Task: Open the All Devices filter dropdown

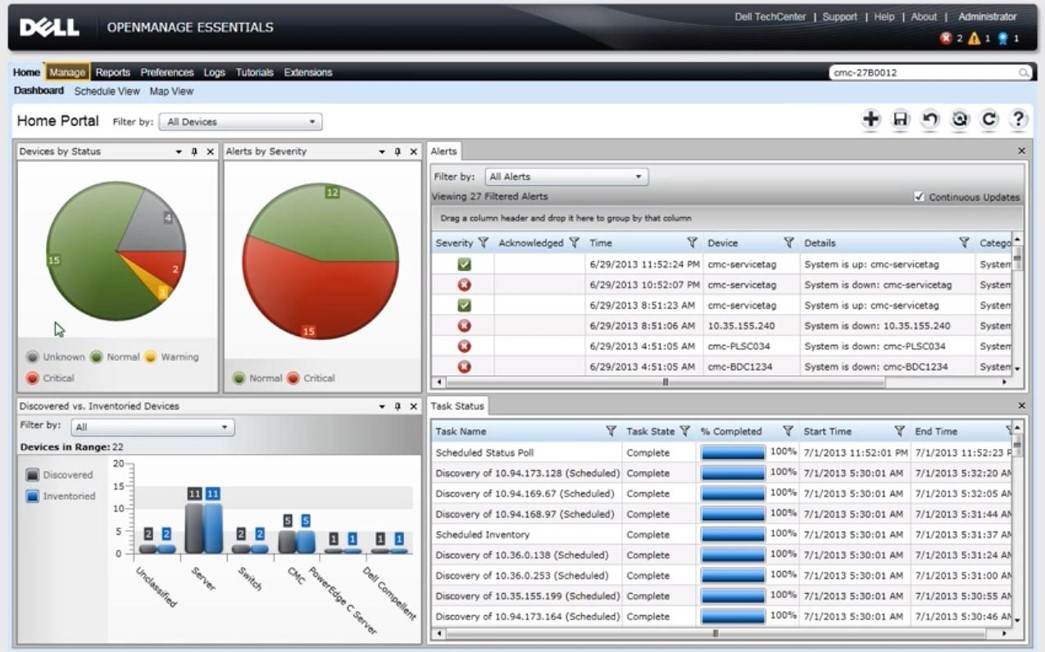Action: pos(241,122)
